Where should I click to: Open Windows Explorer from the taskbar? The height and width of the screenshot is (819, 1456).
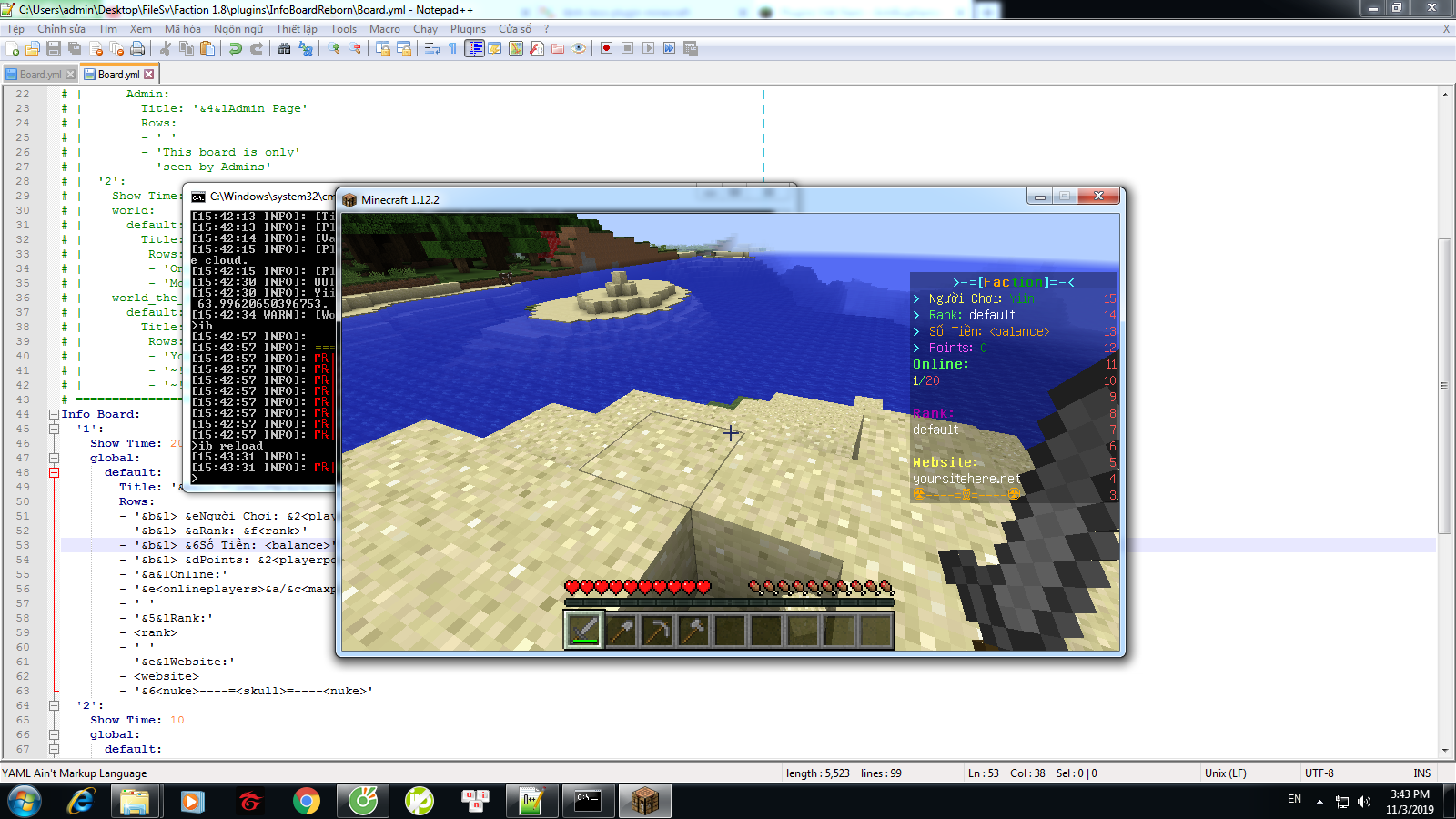tap(136, 801)
